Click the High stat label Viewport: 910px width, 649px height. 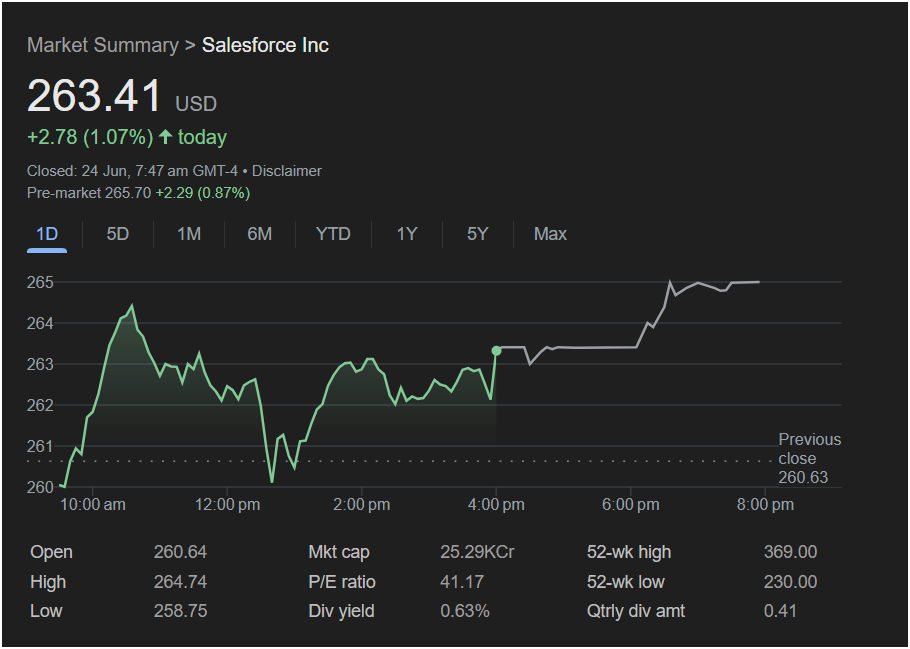[48, 582]
